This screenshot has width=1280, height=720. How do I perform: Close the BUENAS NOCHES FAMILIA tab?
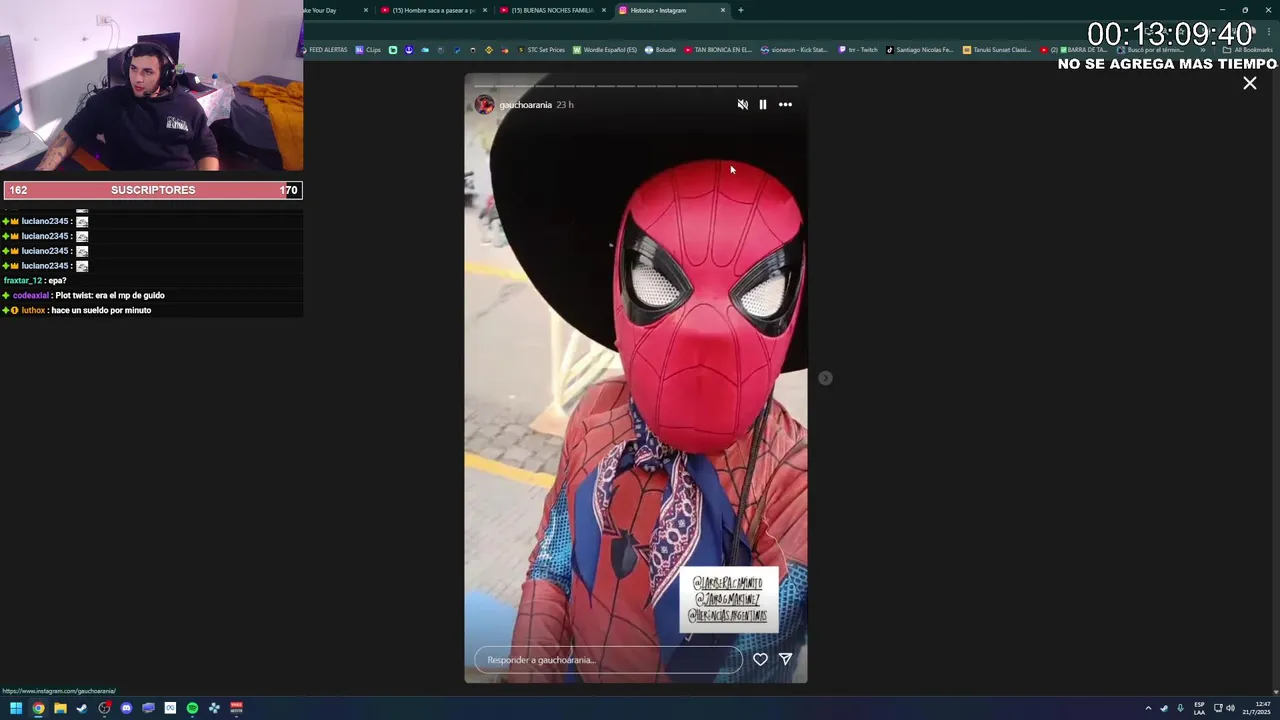tap(604, 10)
